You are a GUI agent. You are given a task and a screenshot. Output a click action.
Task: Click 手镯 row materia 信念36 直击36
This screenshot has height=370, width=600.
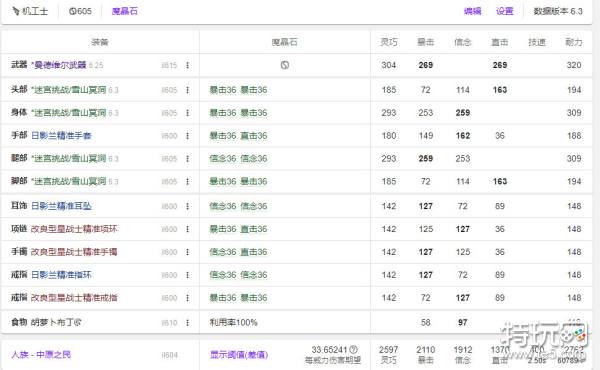point(238,252)
